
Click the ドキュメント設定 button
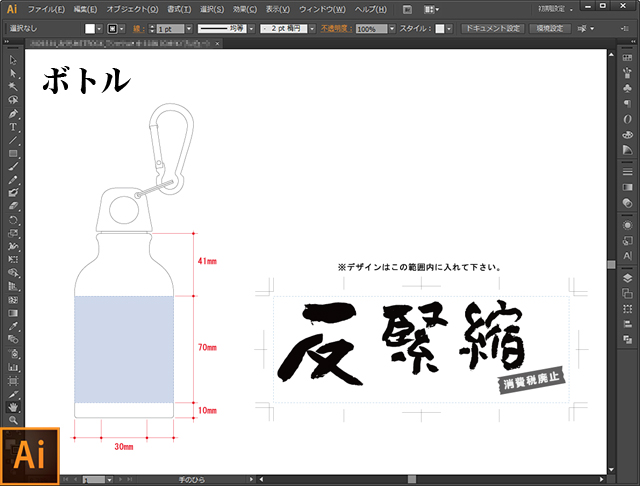click(492, 29)
